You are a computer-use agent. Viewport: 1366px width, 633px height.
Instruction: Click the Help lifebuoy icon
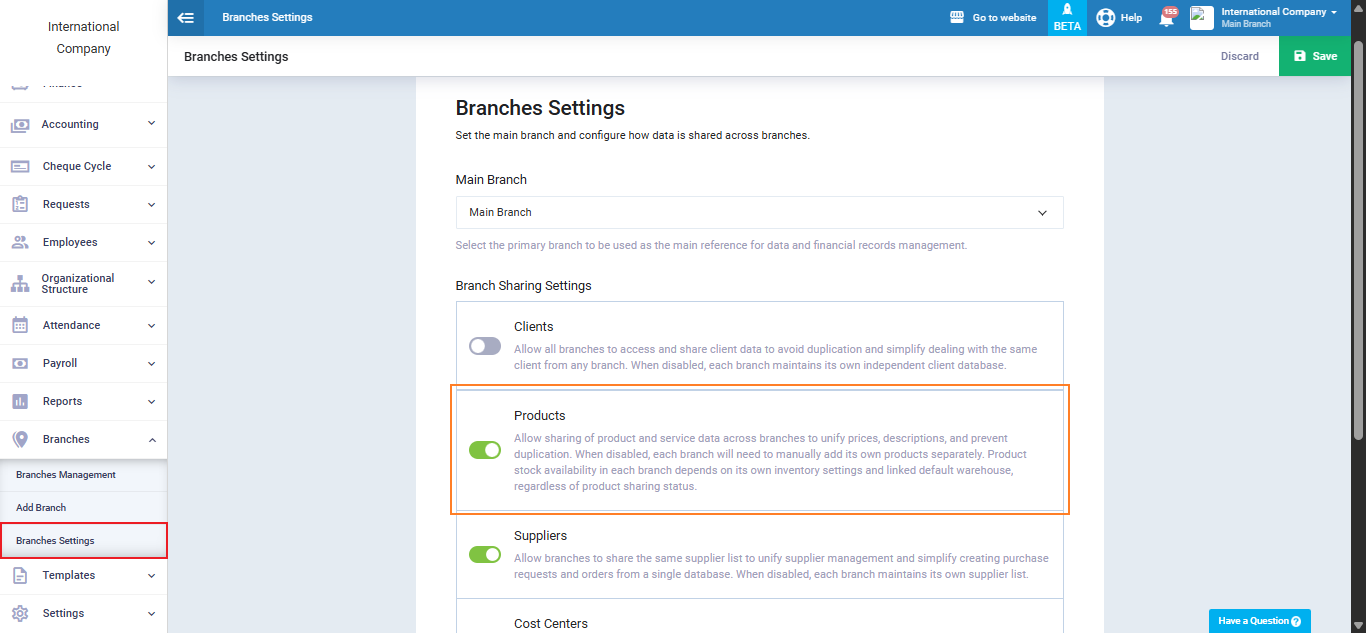[x=1105, y=18]
